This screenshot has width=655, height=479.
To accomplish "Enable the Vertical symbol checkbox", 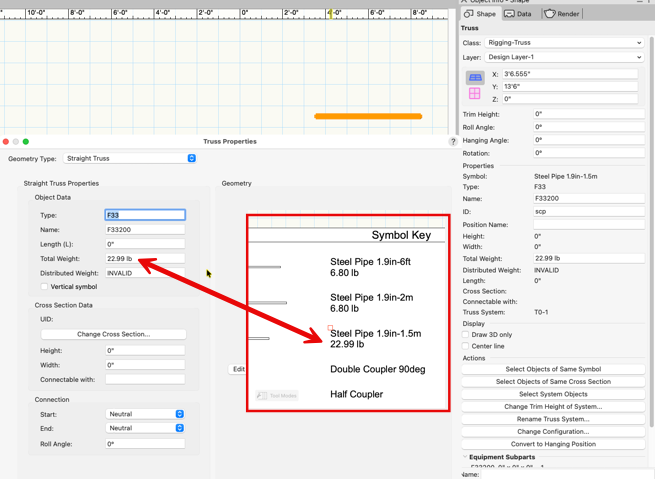I will point(44,287).
